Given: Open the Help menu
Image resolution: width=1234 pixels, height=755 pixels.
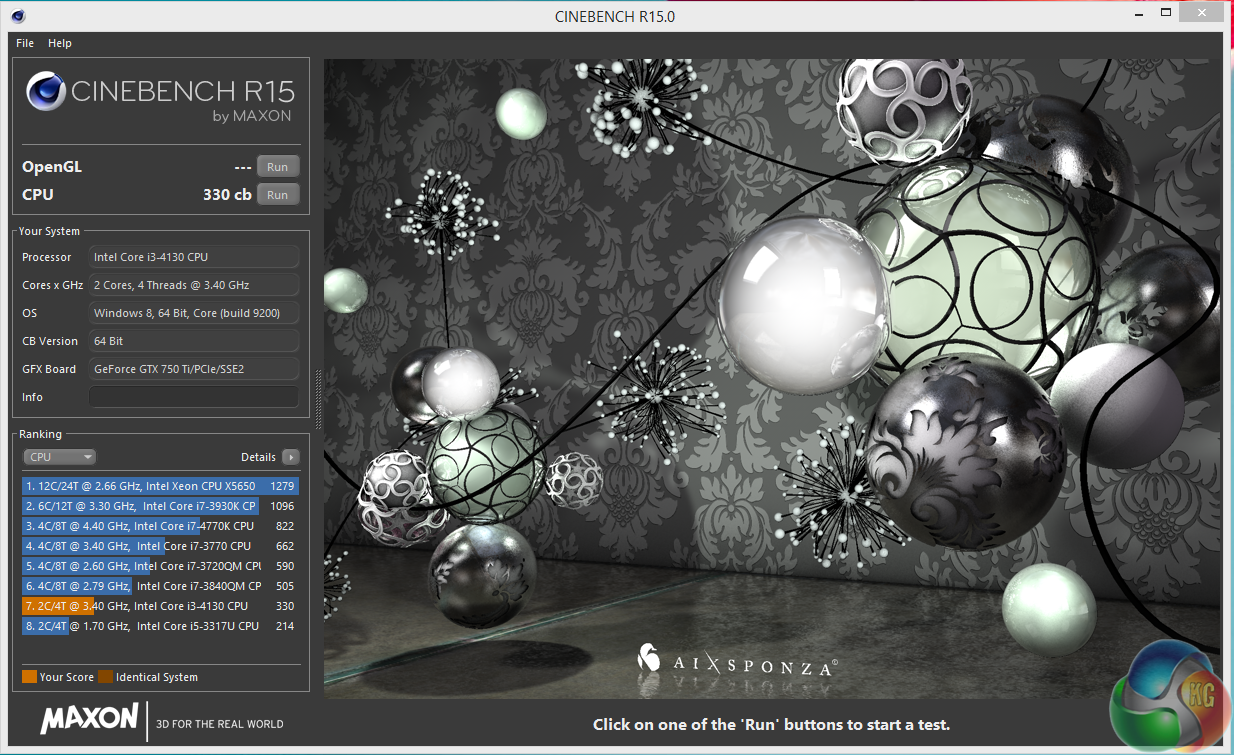Looking at the screenshot, I should coord(60,43).
